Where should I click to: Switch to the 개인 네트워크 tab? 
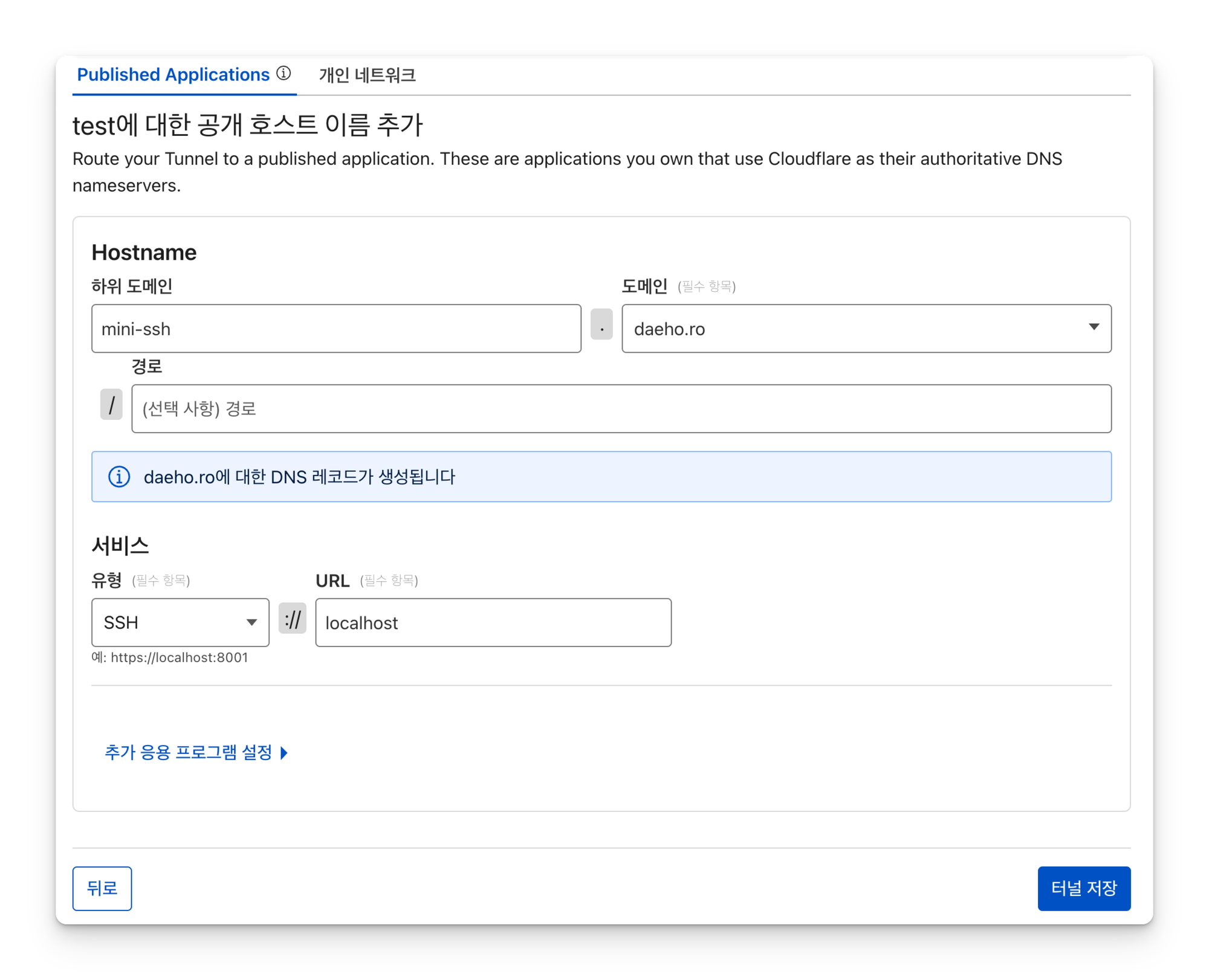(367, 76)
